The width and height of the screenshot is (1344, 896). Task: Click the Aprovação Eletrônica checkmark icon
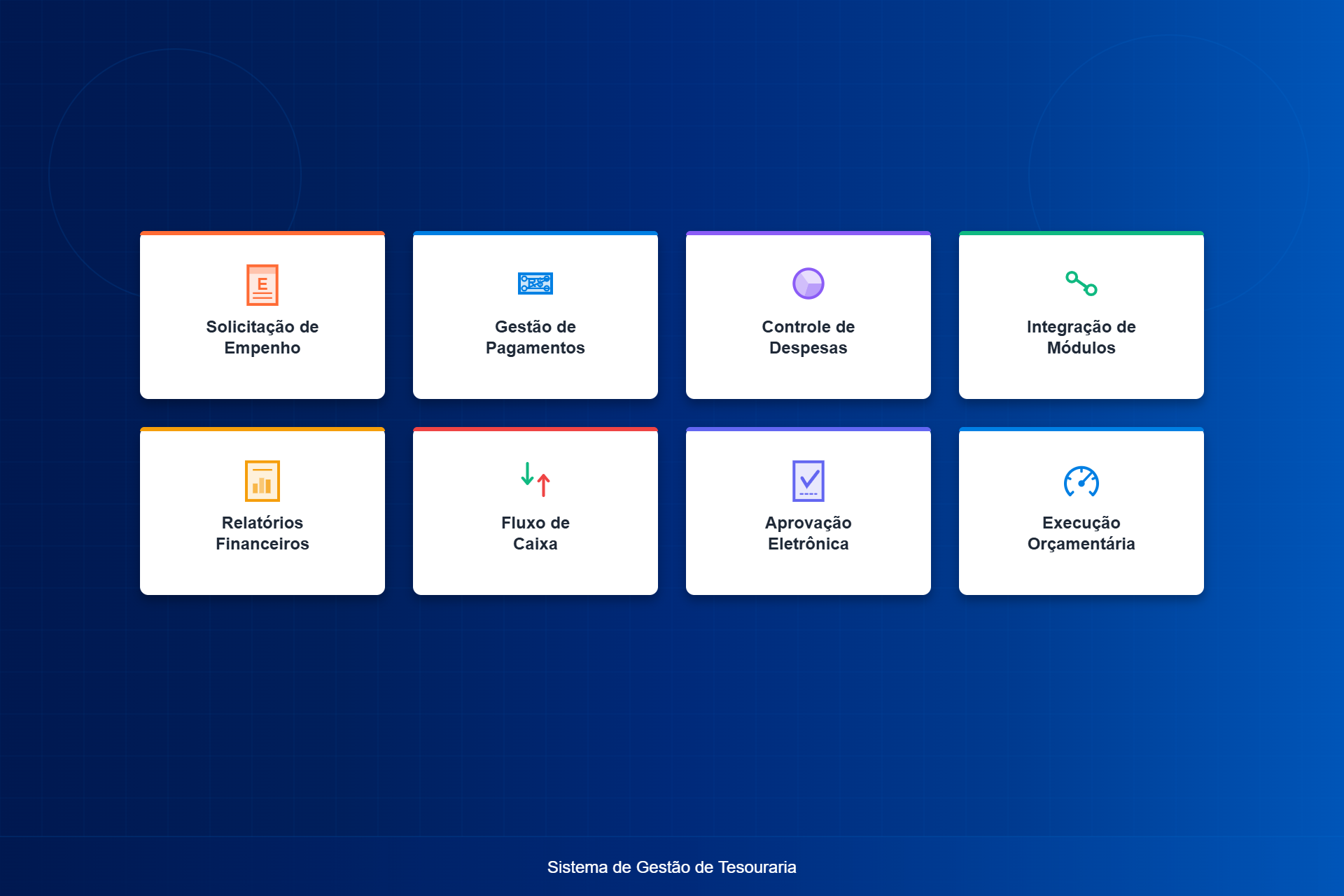(x=808, y=481)
